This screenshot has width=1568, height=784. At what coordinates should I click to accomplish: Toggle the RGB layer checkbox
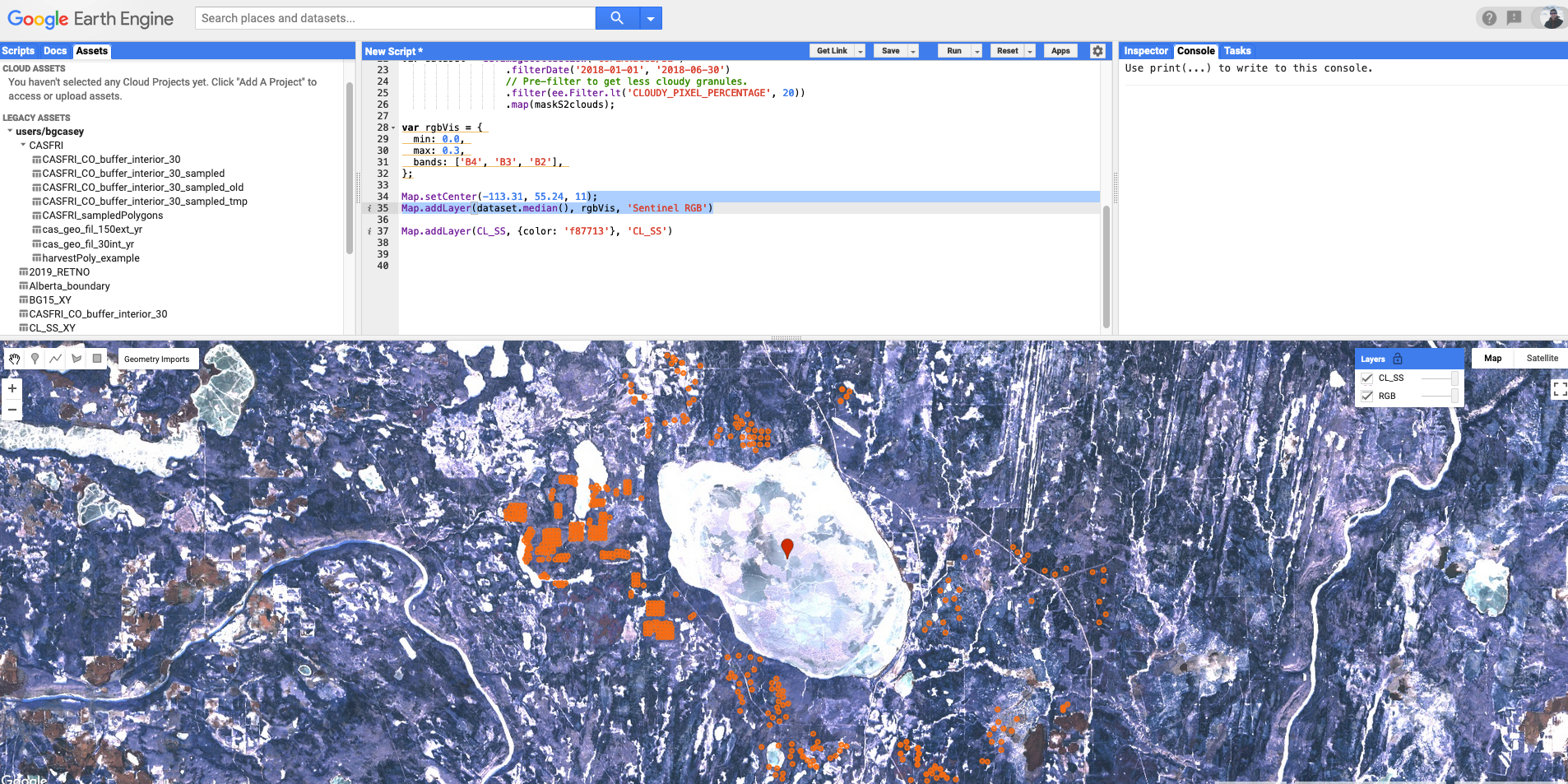click(x=1367, y=397)
